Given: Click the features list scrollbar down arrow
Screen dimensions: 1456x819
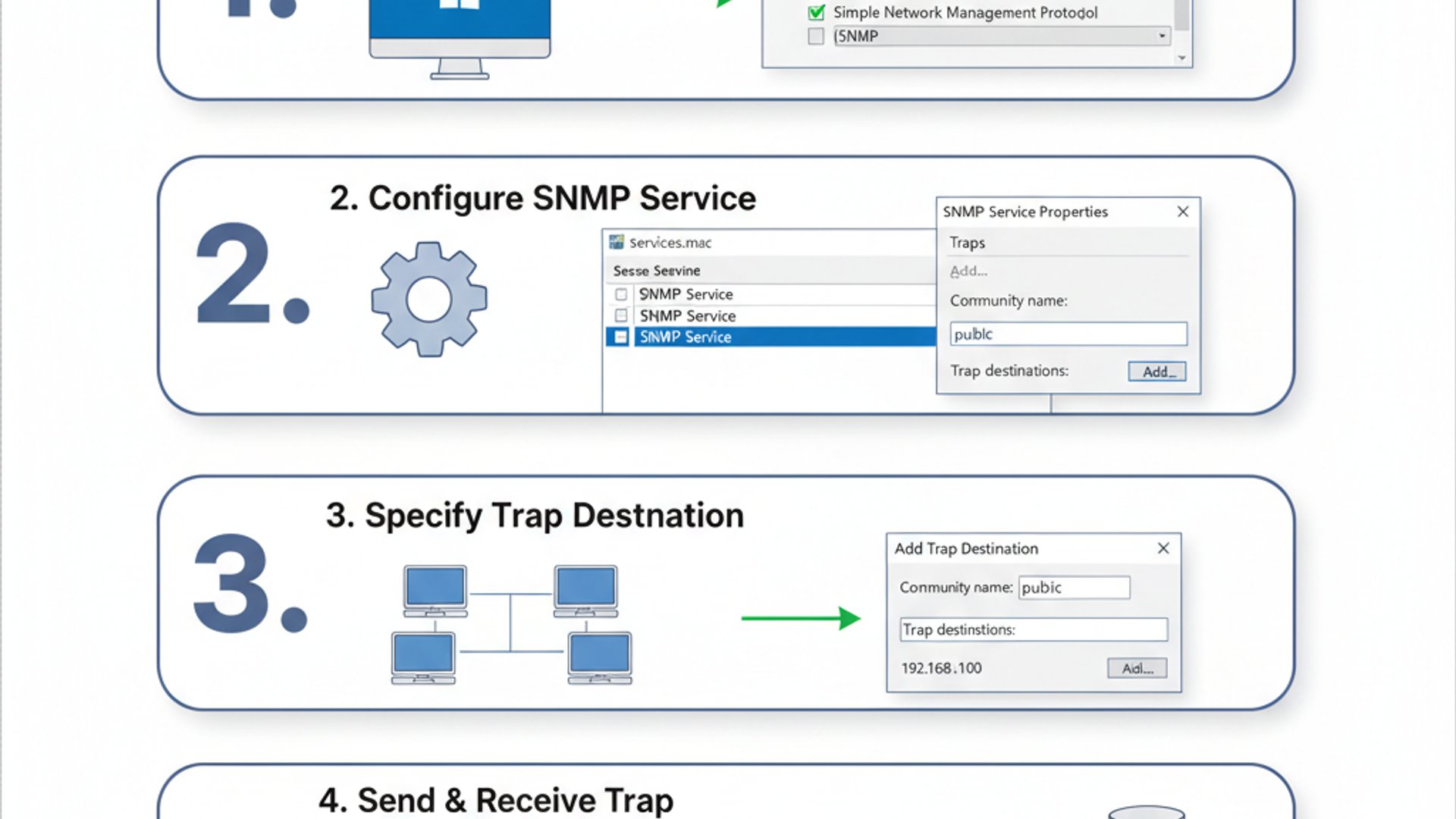Looking at the screenshot, I should pos(1181,58).
